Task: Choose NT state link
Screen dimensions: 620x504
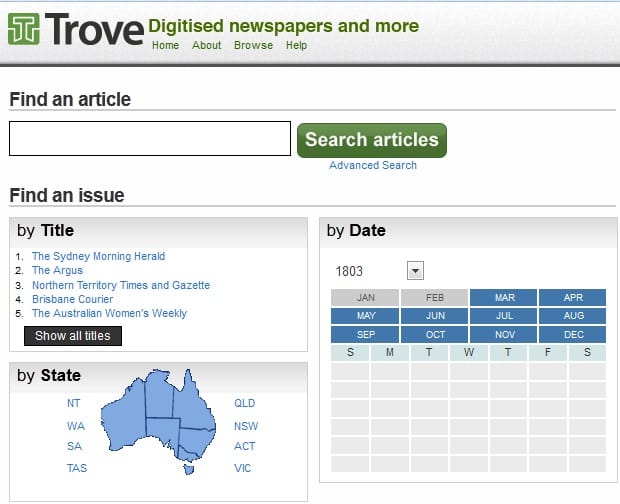Action: pyautogui.click(x=74, y=403)
